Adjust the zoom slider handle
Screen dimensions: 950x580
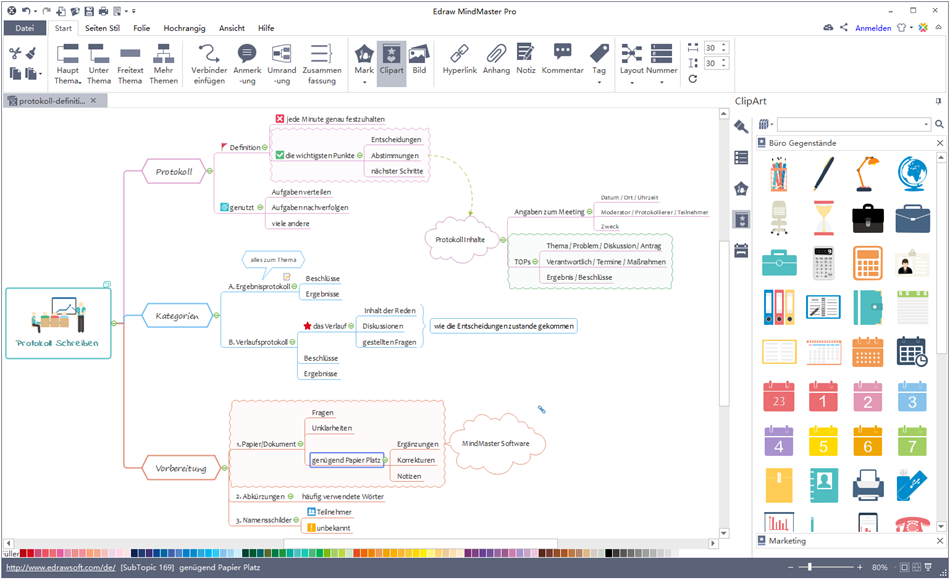(x=810, y=567)
